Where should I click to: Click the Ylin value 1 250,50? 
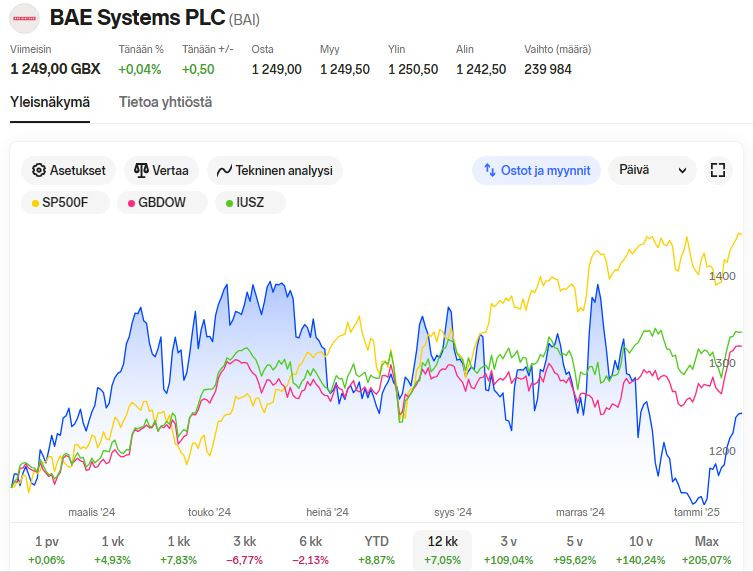[413, 69]
